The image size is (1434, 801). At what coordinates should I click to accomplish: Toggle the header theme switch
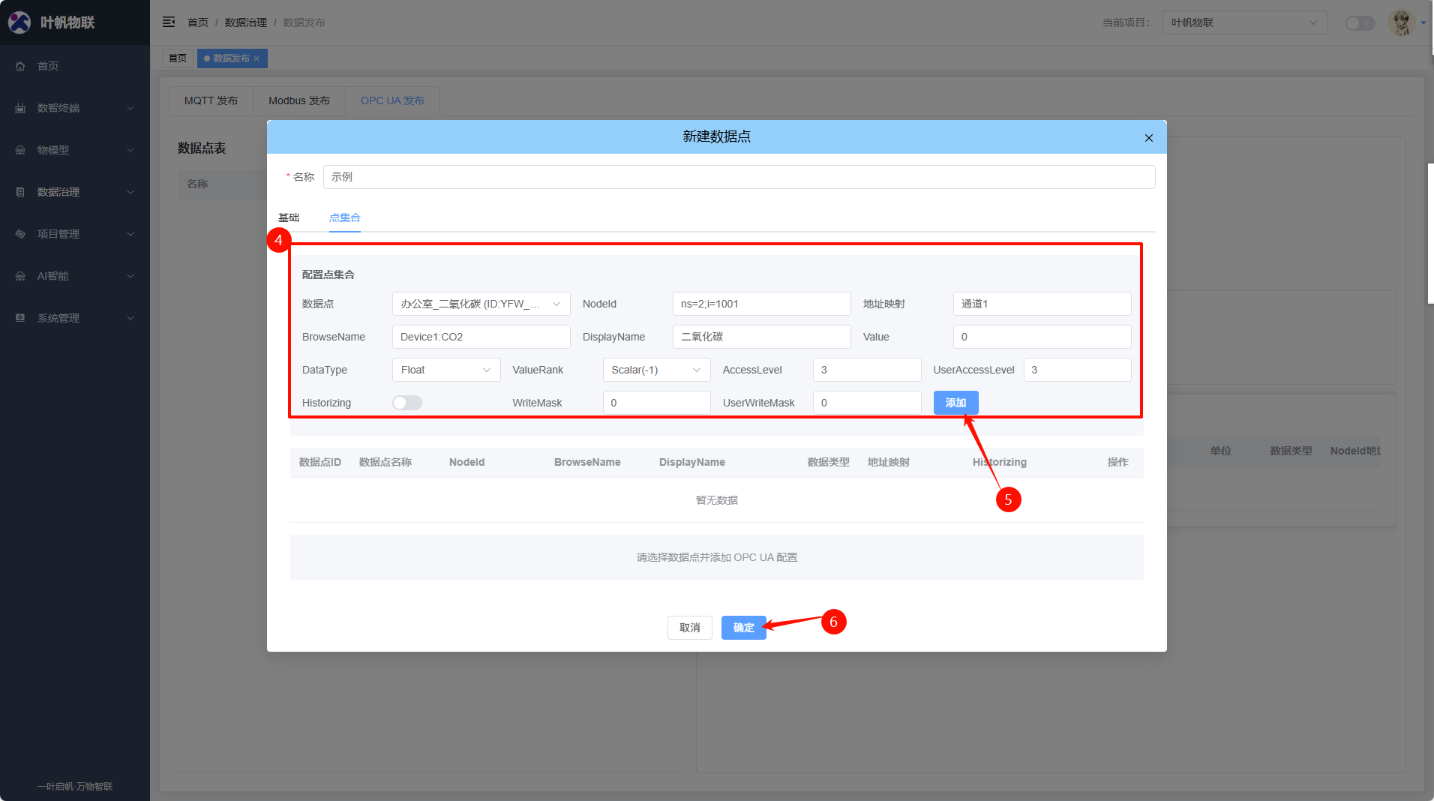(1359, 23)
